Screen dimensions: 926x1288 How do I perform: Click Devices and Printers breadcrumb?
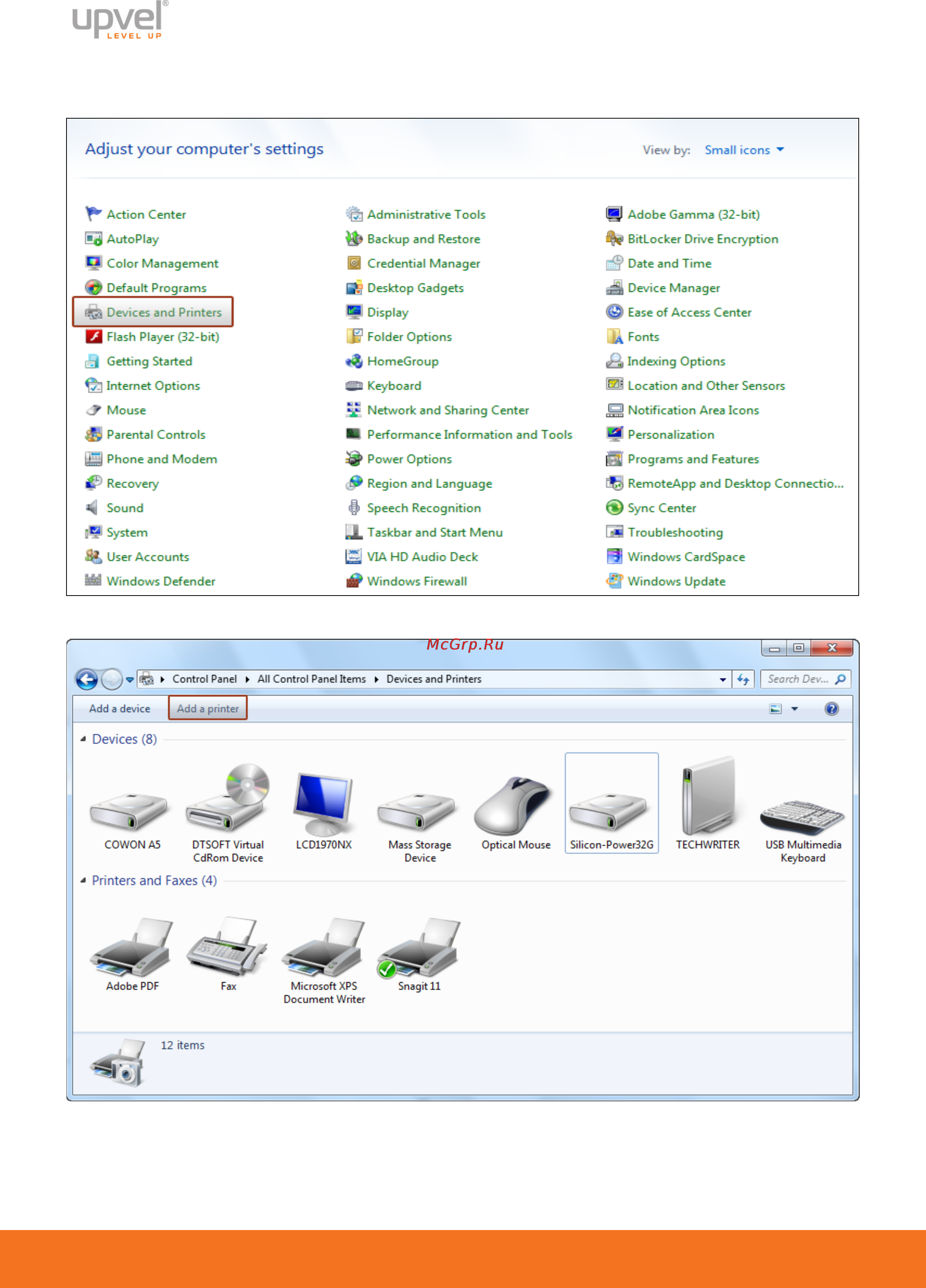[434, 679]
